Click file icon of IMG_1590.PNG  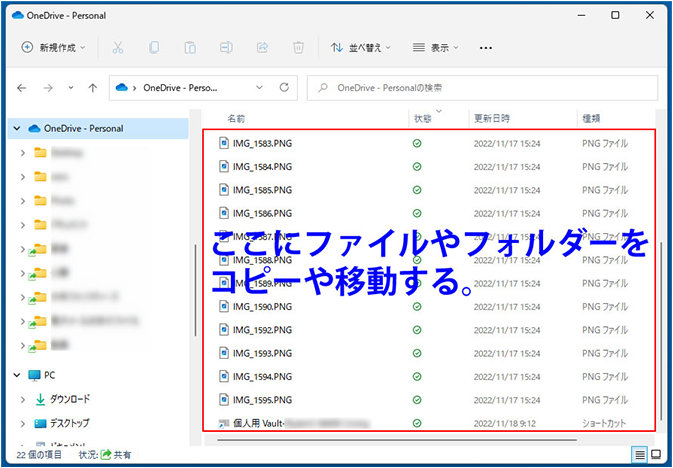(x=224, y=306)
